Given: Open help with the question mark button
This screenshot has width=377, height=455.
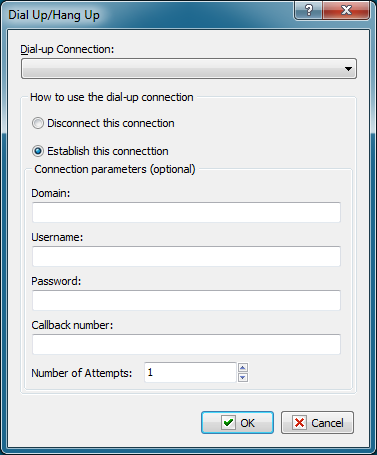Looking at the screenshot, I should [309, 11].
